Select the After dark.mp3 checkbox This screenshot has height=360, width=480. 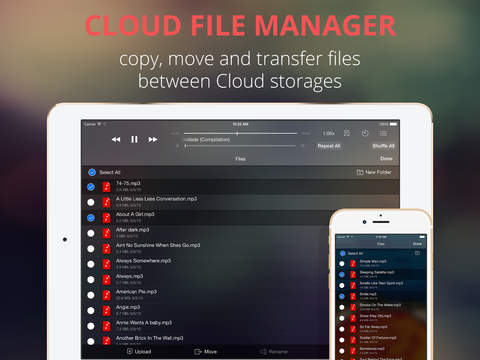[x=91, y=233]
